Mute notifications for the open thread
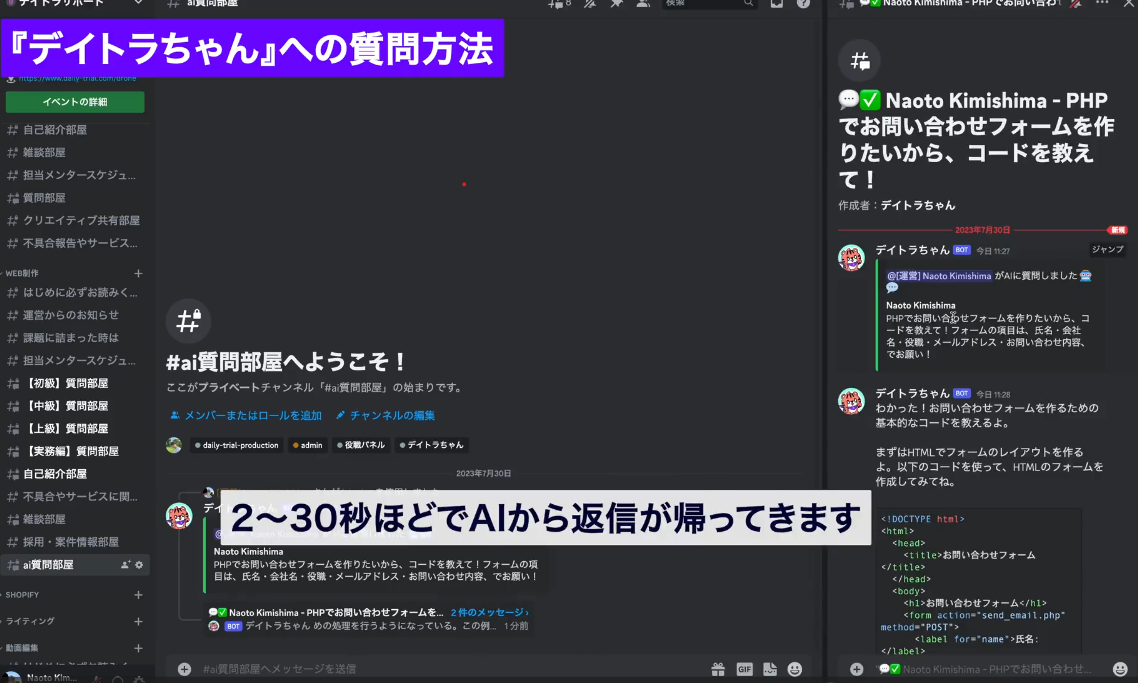The image size is (1138, 683). click(x=1076, y=4)
